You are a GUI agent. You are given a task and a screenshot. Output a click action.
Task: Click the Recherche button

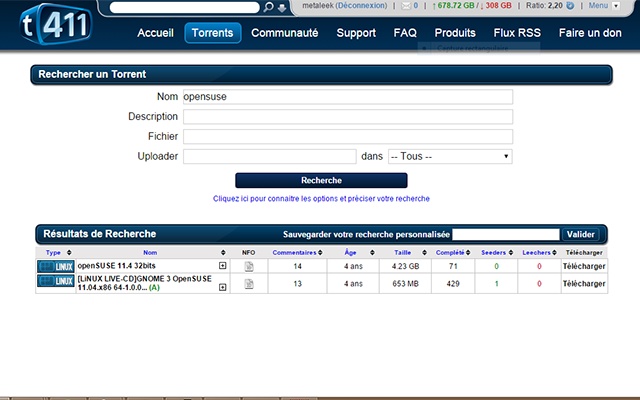(321, 180)
